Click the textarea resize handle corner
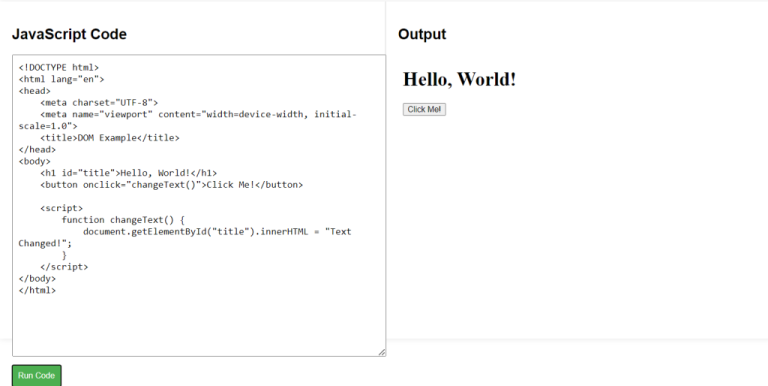This screenshot has width=768, height=386. 382,352
